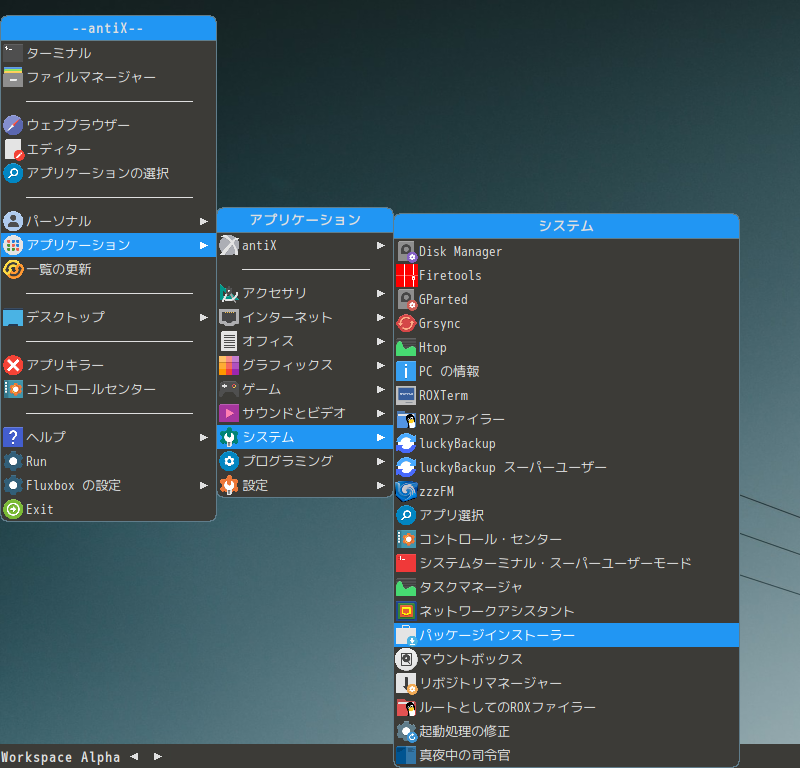Screen dimensions: 800x768
Task: Expand the オフィス submenu arrow
Action: click(381, 341)
